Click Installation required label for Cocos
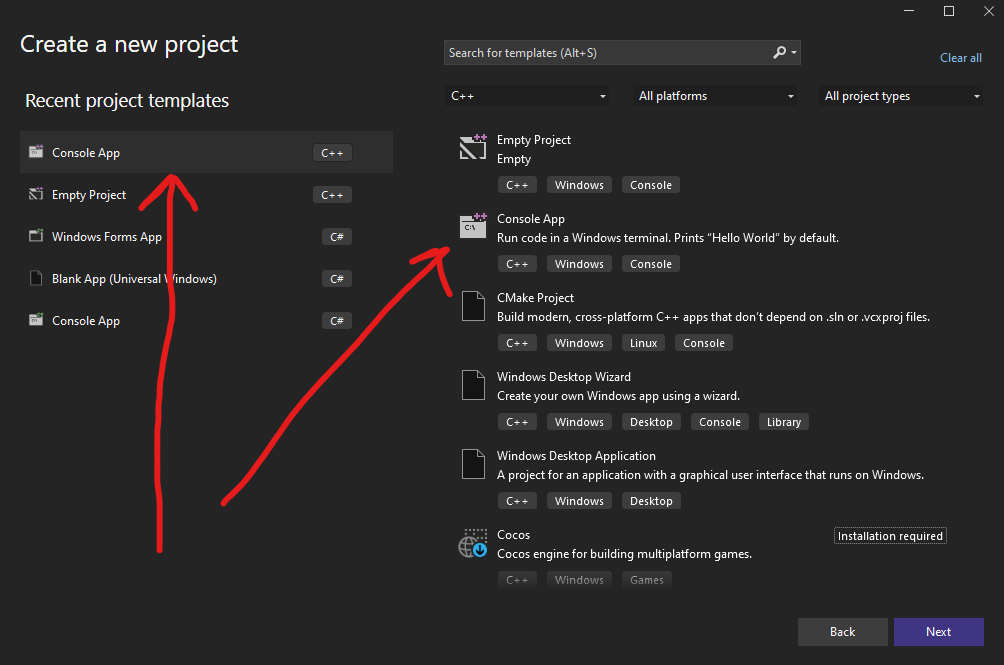Screen dimensions: 1004x665 click(x=890, y=536)
